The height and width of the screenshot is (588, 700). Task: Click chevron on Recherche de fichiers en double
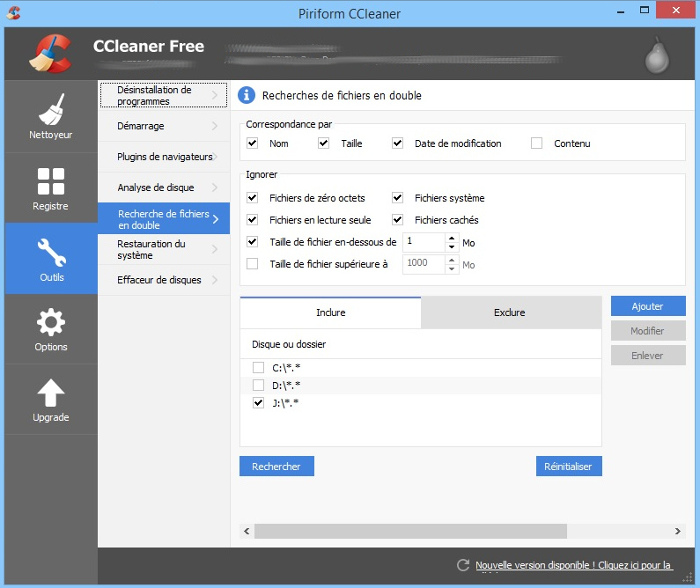pos(216,219)
